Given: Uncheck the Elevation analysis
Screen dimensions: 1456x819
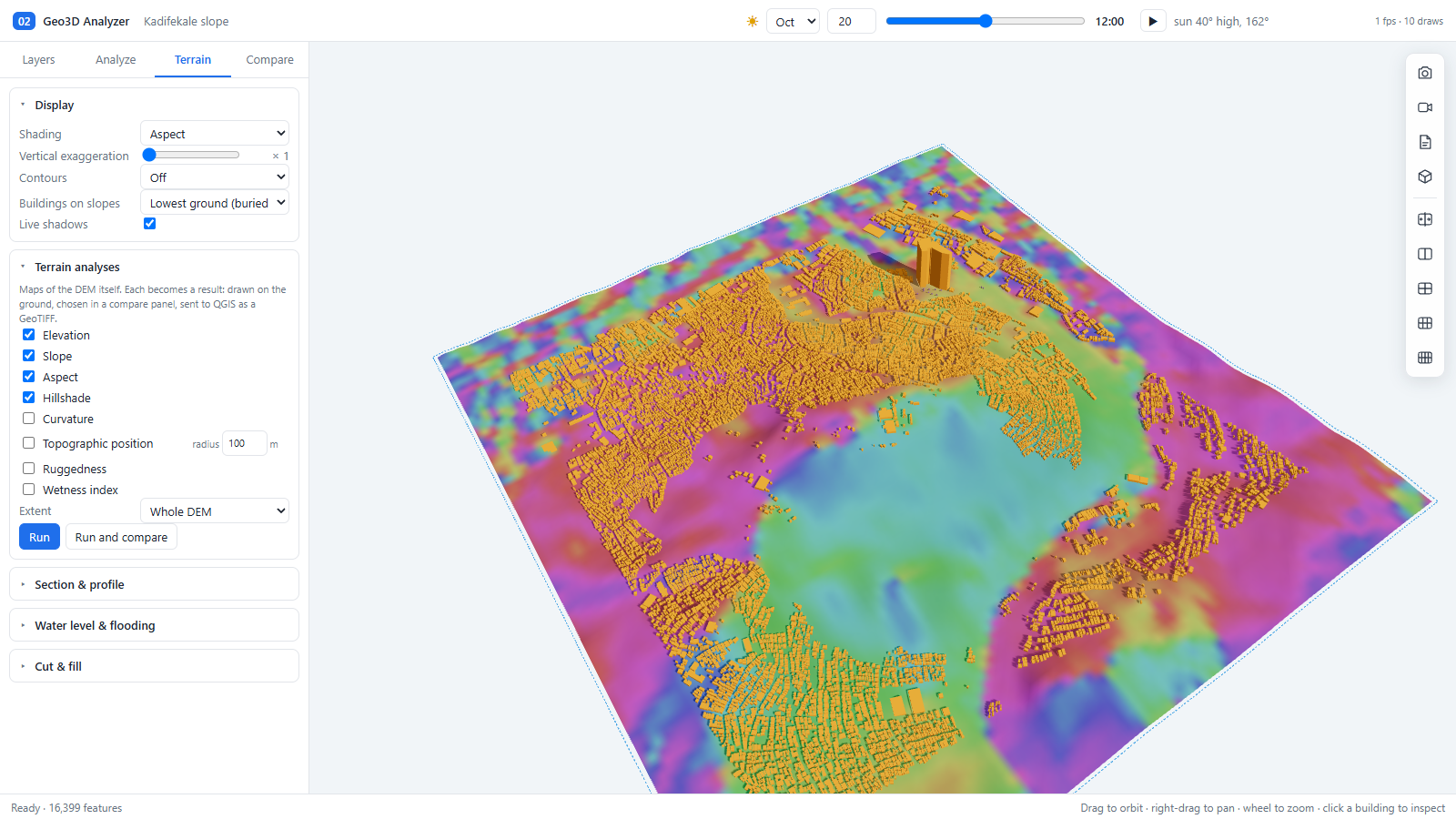Looking at the screenshot, I should [x=29, y=335].
